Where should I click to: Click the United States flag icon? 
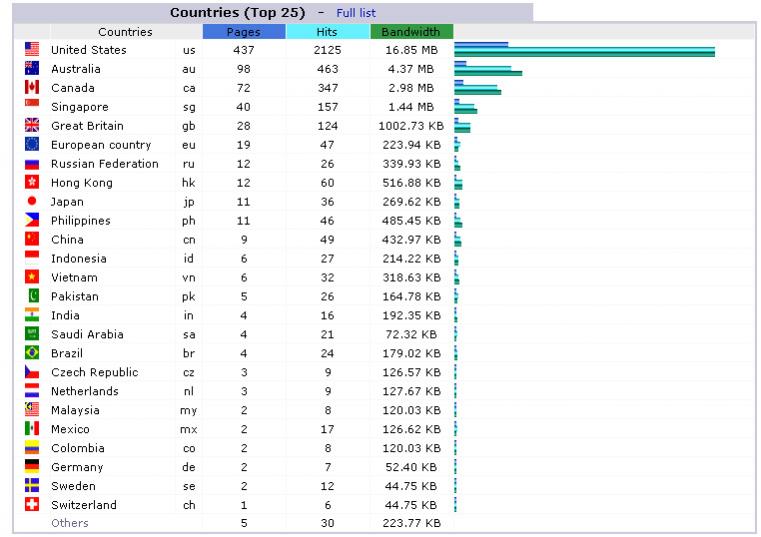[x=32, y=49]
